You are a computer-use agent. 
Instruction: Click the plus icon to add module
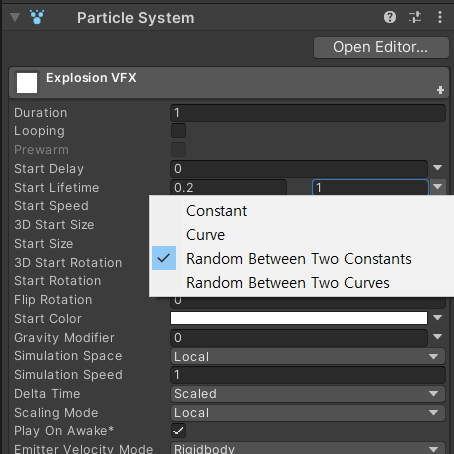pos(440,90)
